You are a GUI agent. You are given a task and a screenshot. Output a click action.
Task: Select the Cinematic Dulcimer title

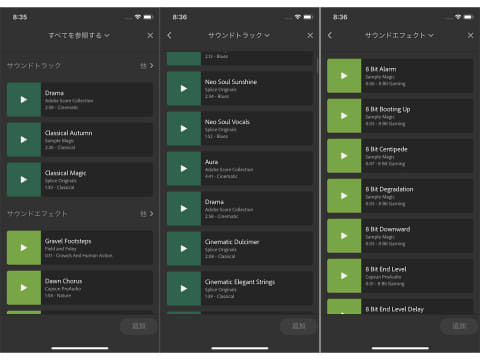coord(232,242)
